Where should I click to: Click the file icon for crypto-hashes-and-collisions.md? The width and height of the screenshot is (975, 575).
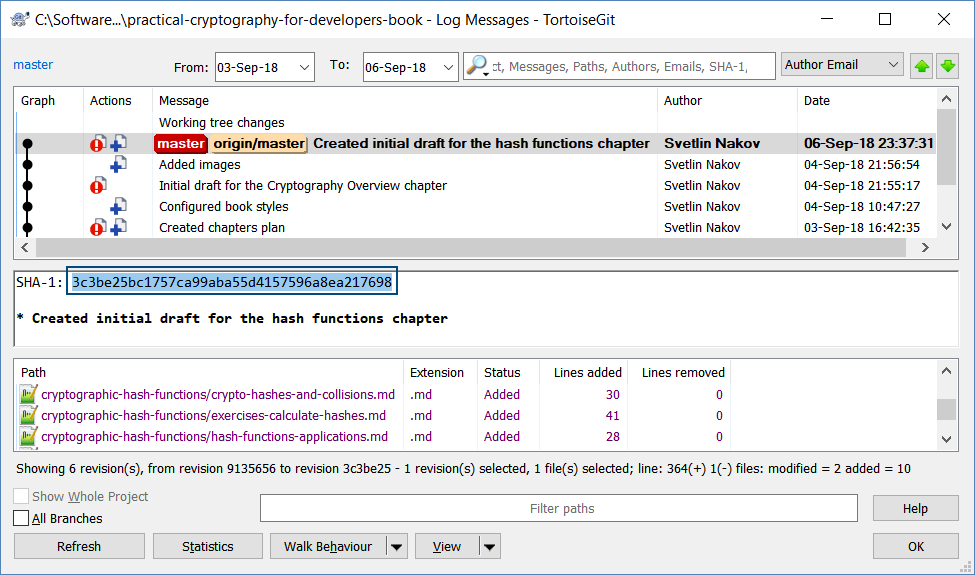[28, 394]
